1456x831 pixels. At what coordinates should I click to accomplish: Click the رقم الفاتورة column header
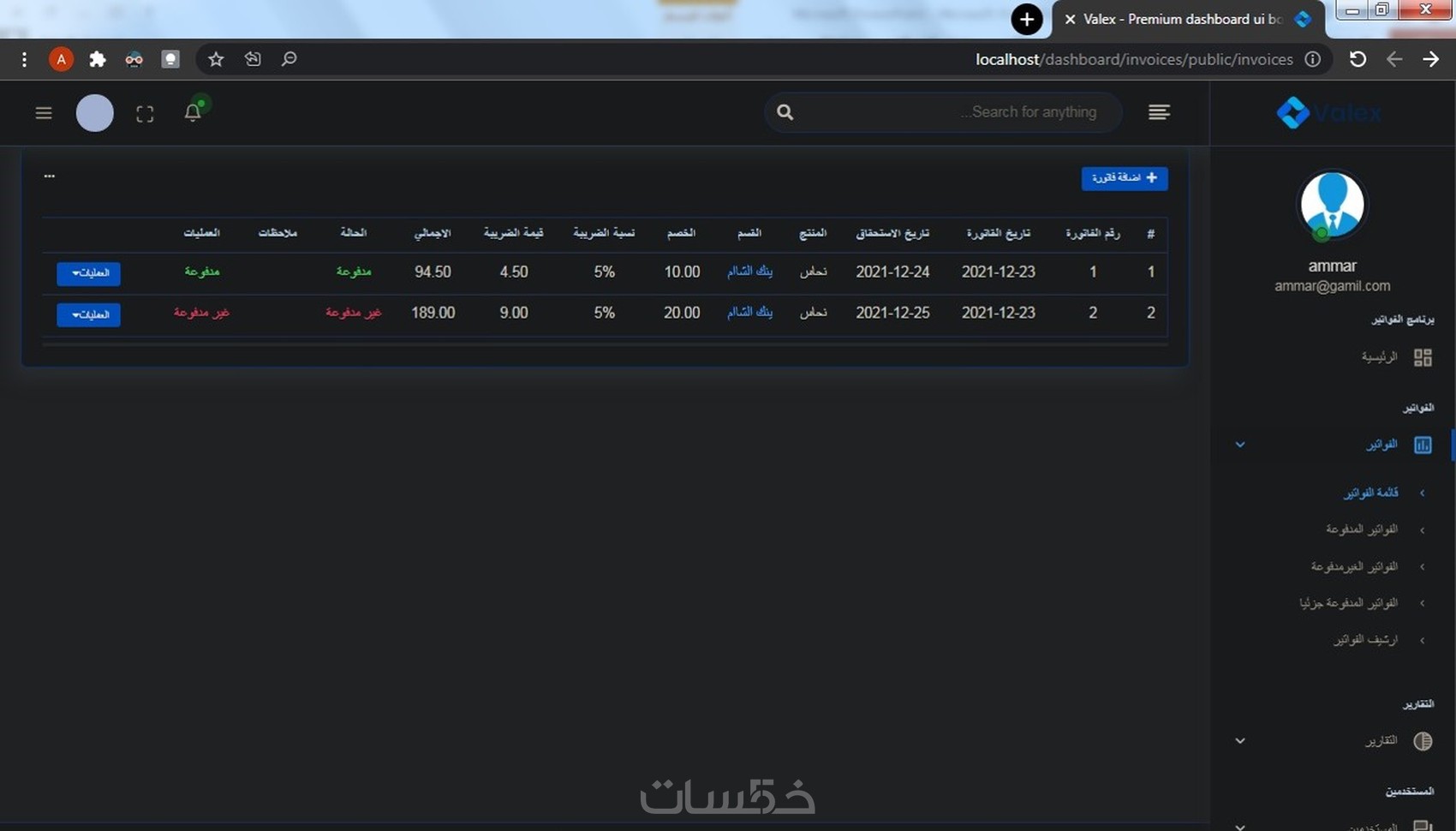click(1093, 233)
